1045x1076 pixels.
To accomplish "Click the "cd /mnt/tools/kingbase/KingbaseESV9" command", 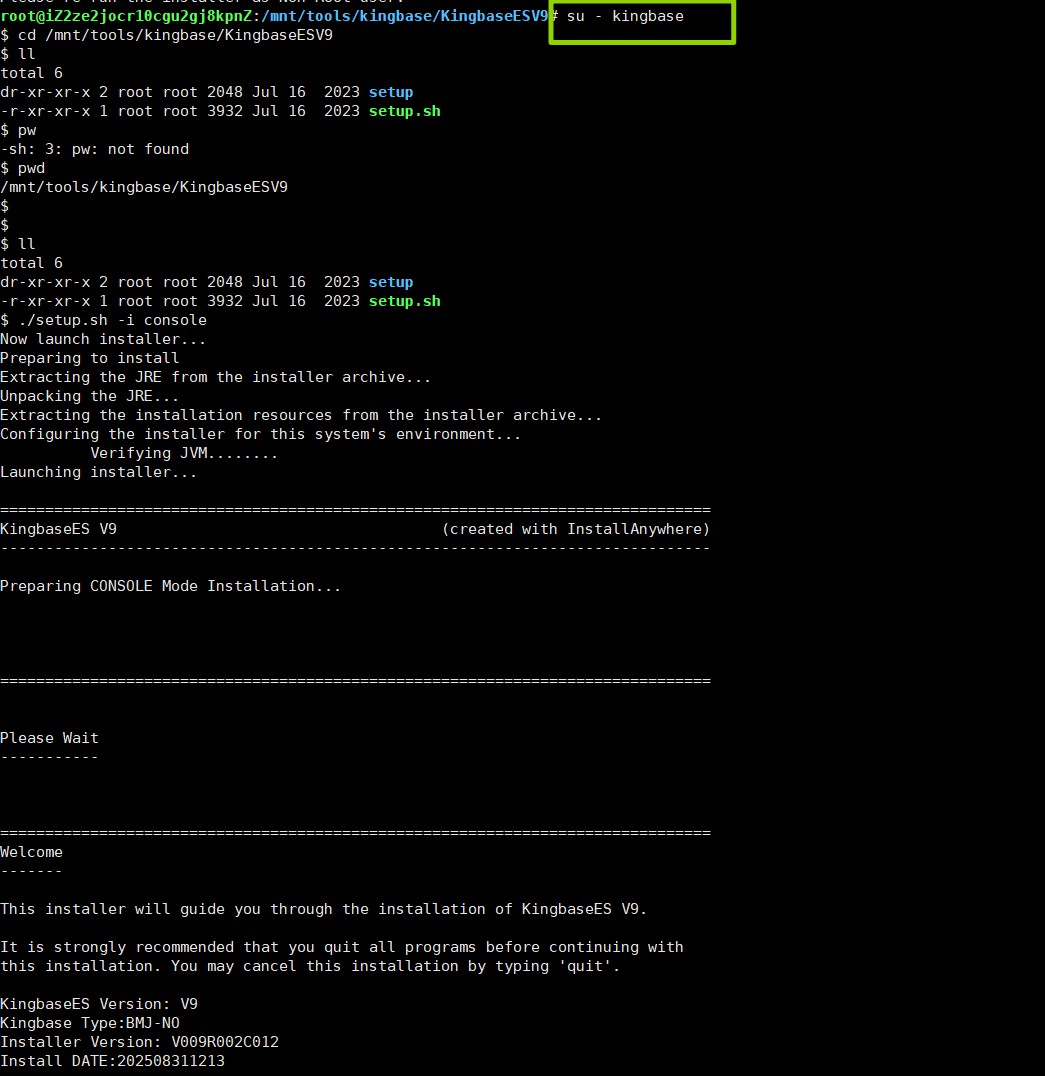I will coord(175,35).
